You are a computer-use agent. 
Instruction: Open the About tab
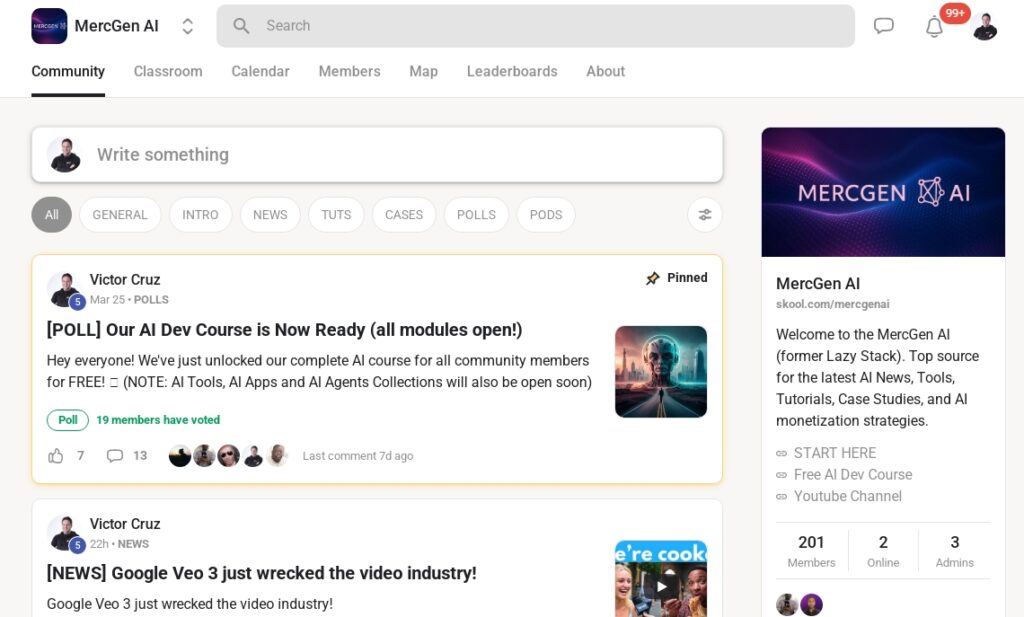pos(605,71)
